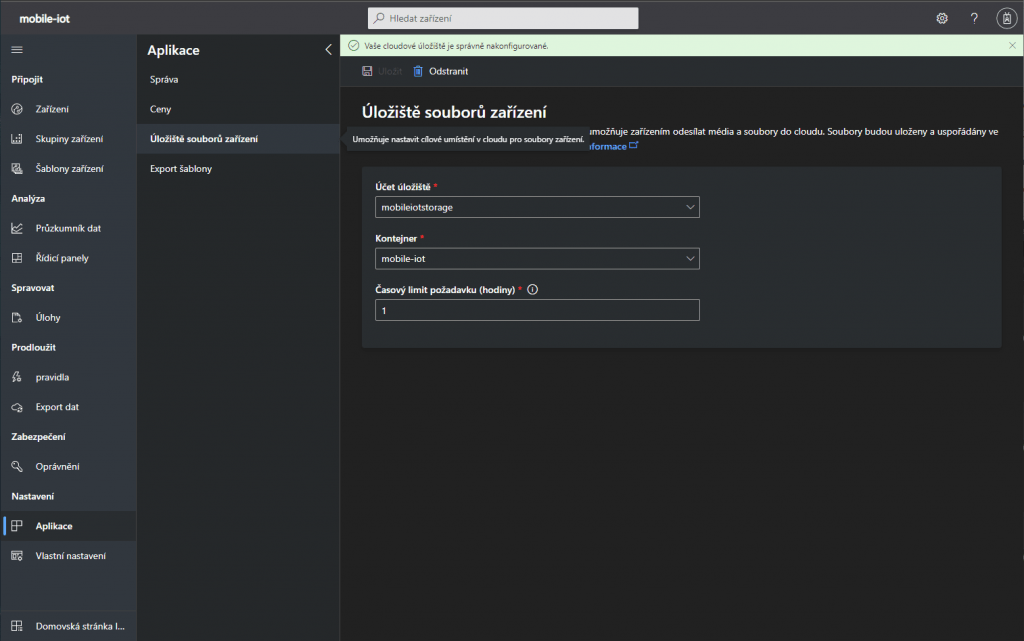Click the Export dat cloud icon

(17, 407)
